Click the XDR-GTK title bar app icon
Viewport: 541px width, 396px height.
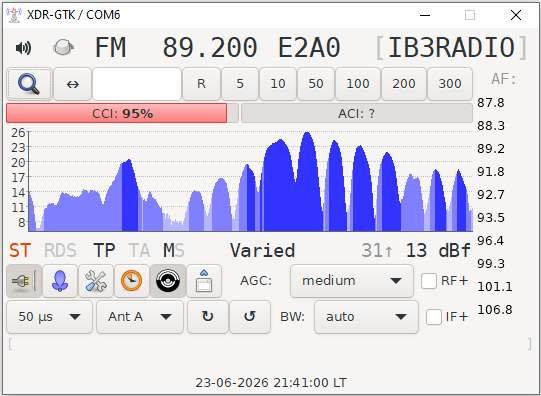coord(14,15)
